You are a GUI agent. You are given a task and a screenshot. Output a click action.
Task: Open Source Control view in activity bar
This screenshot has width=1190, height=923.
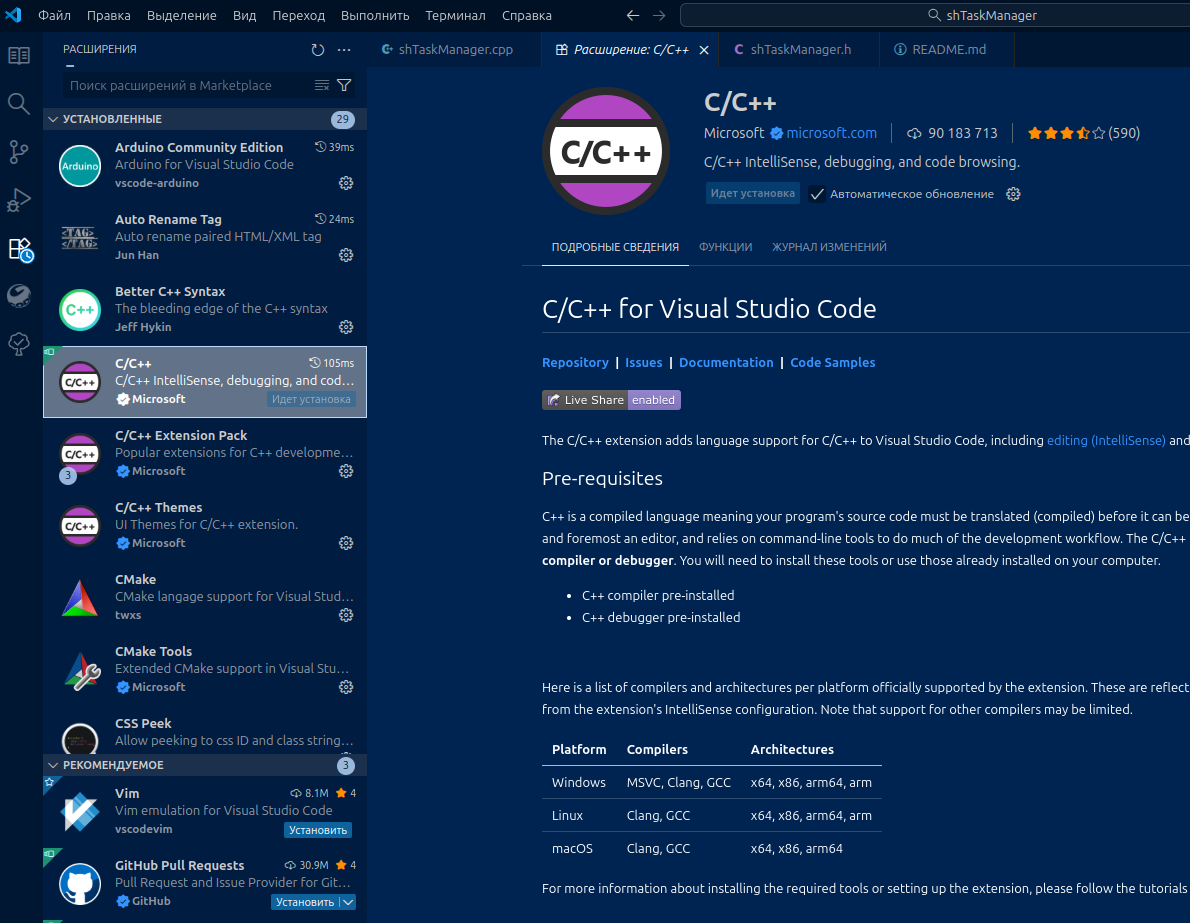18,151
